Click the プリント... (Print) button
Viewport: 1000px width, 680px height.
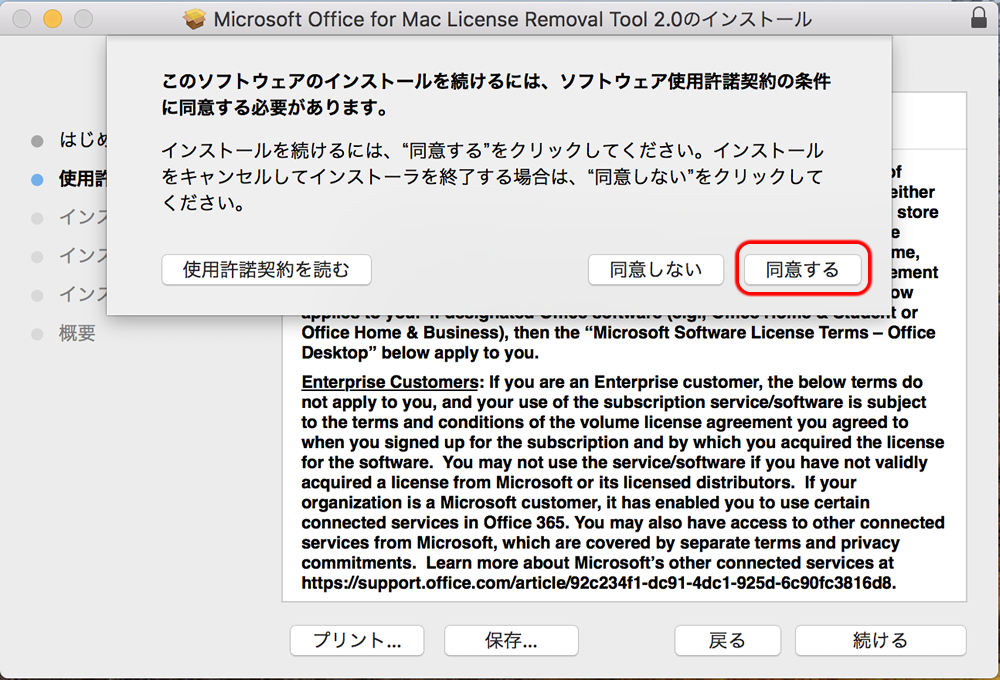click(x=357, y=640)
